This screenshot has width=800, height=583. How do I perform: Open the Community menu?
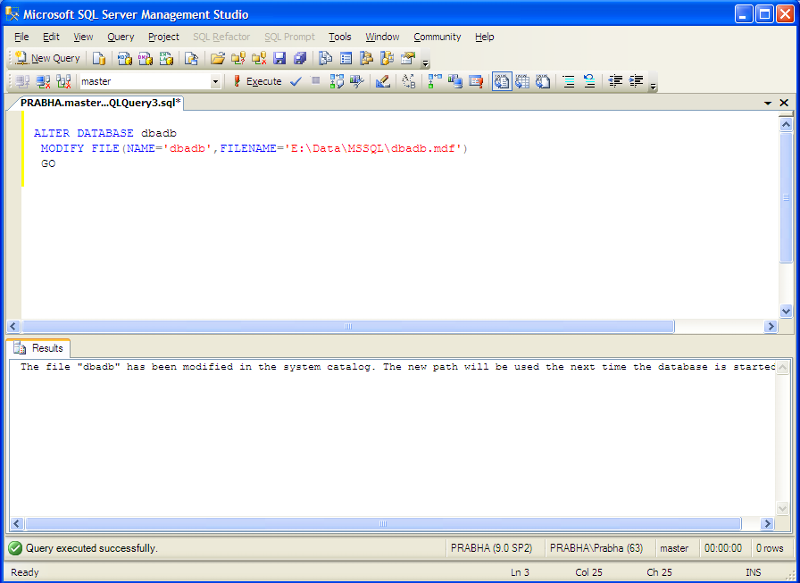click(437, 37)
